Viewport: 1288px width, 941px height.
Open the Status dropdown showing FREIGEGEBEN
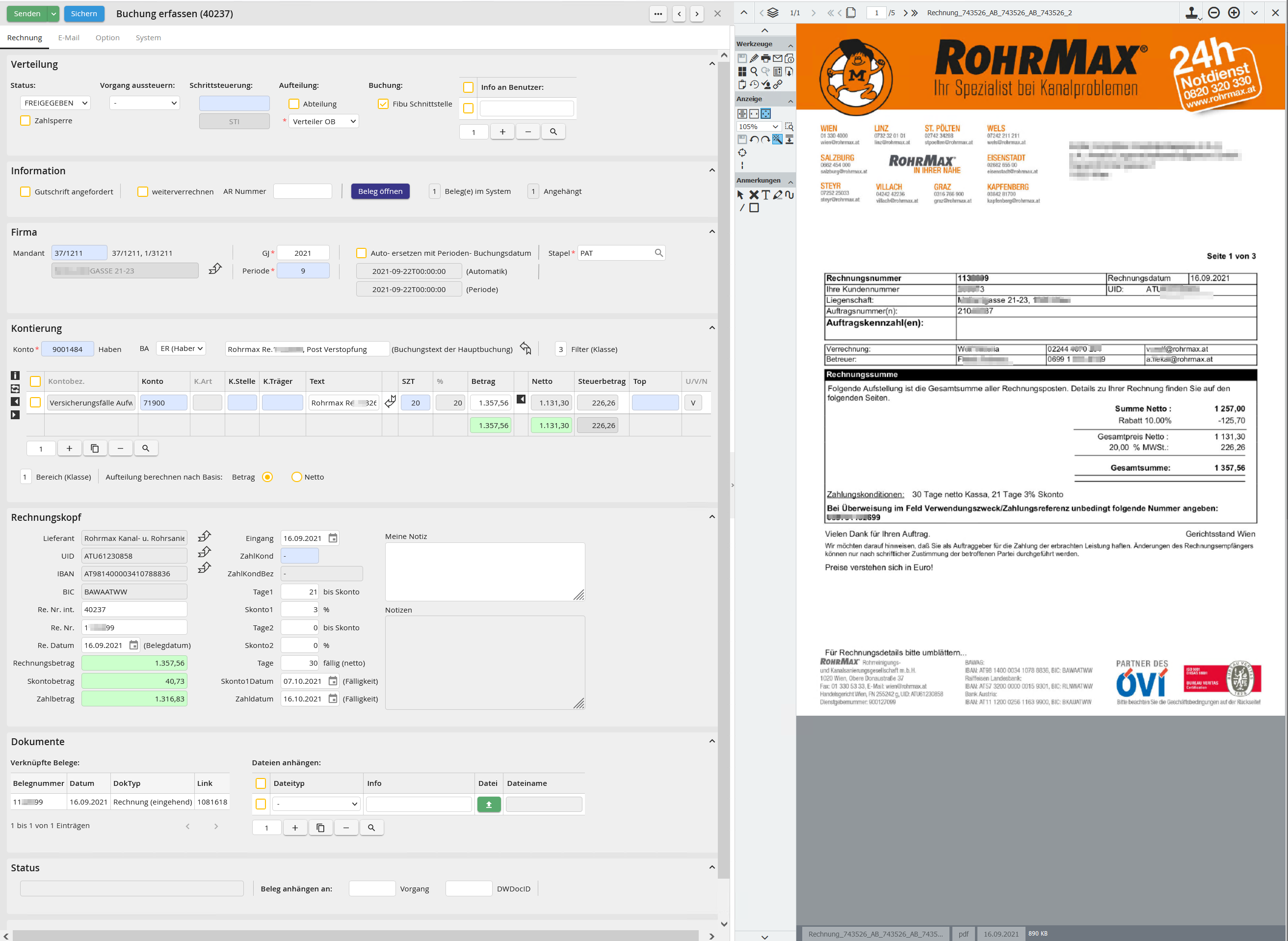(55, 103)
